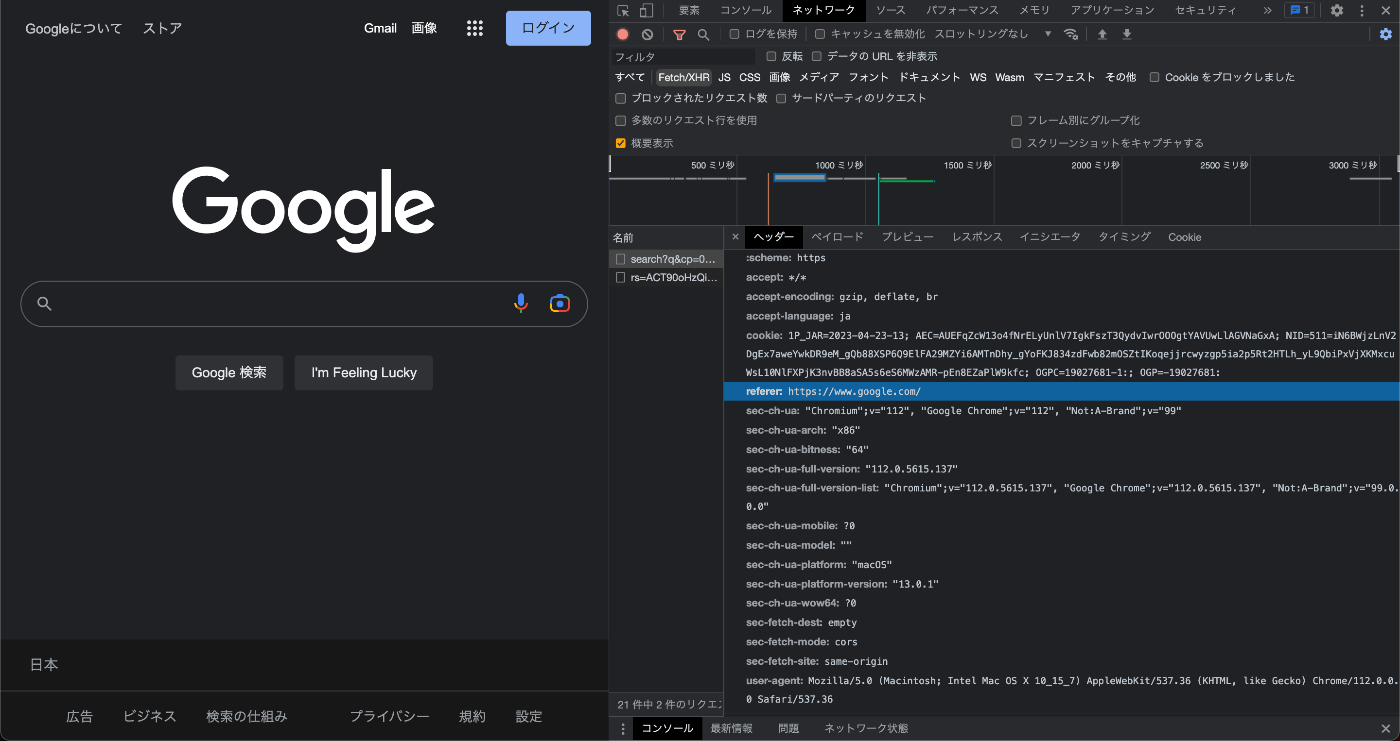1400x741 pixels.
Task: Open the console drawer three-dot menu
Action: coord(623,729)
